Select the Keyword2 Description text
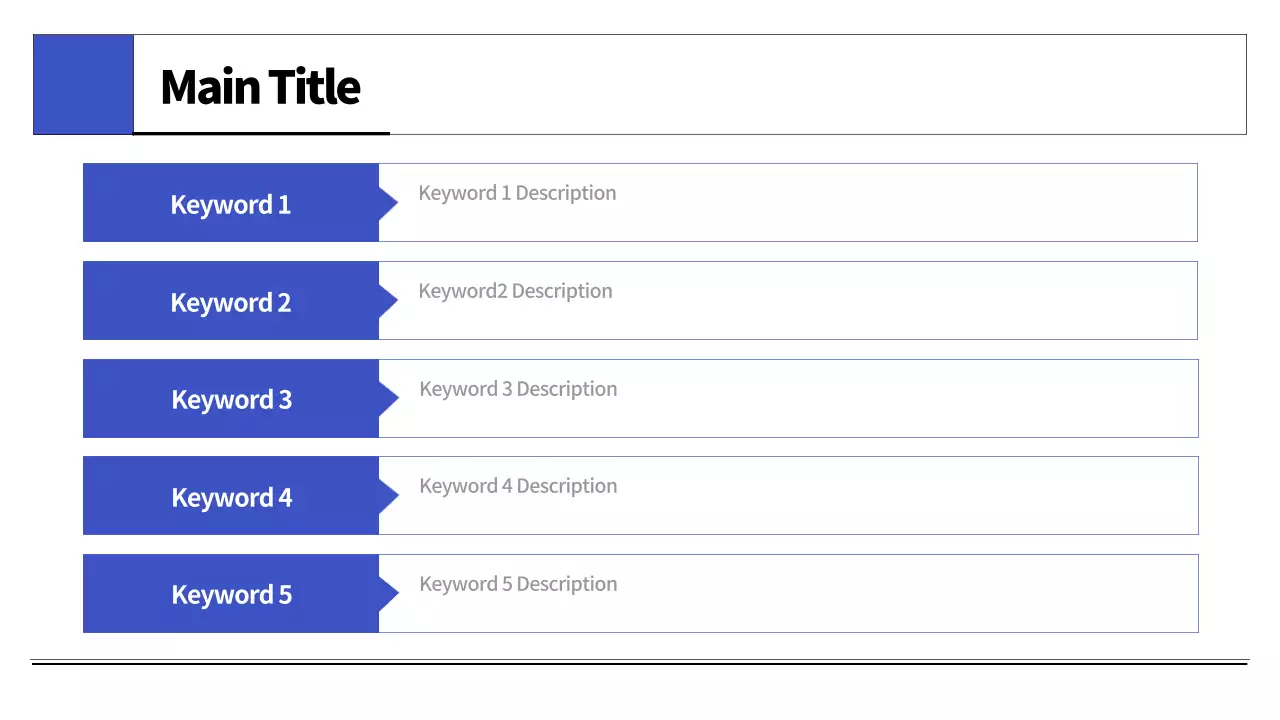The height and width of the screenshot is (720, 1280). (x=515, y=291)
